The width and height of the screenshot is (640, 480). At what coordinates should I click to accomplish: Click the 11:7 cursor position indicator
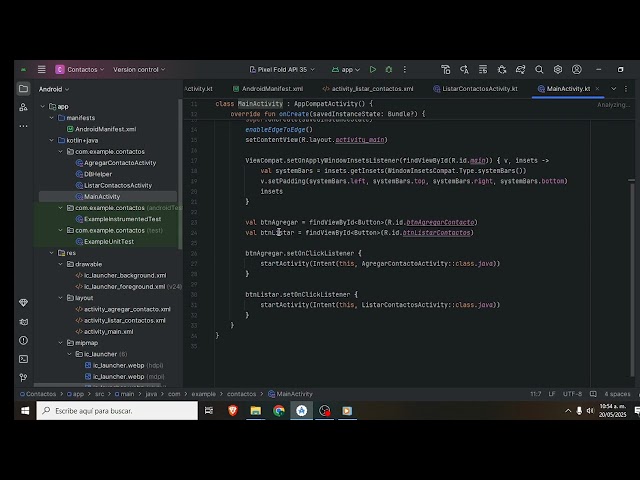click(x=536, y=394)
